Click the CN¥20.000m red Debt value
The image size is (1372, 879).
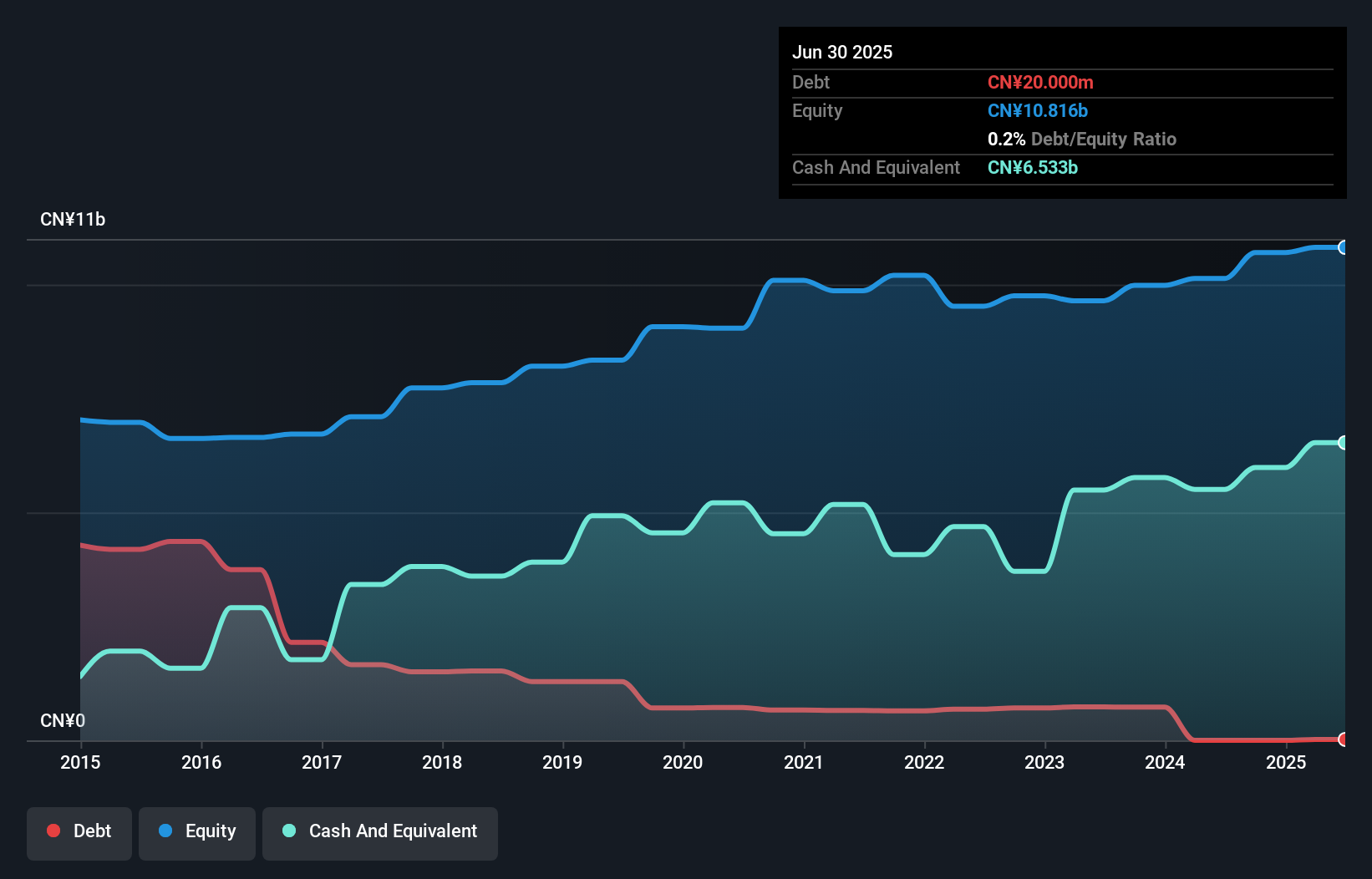pyautogui.click(x=1040, y=83)
